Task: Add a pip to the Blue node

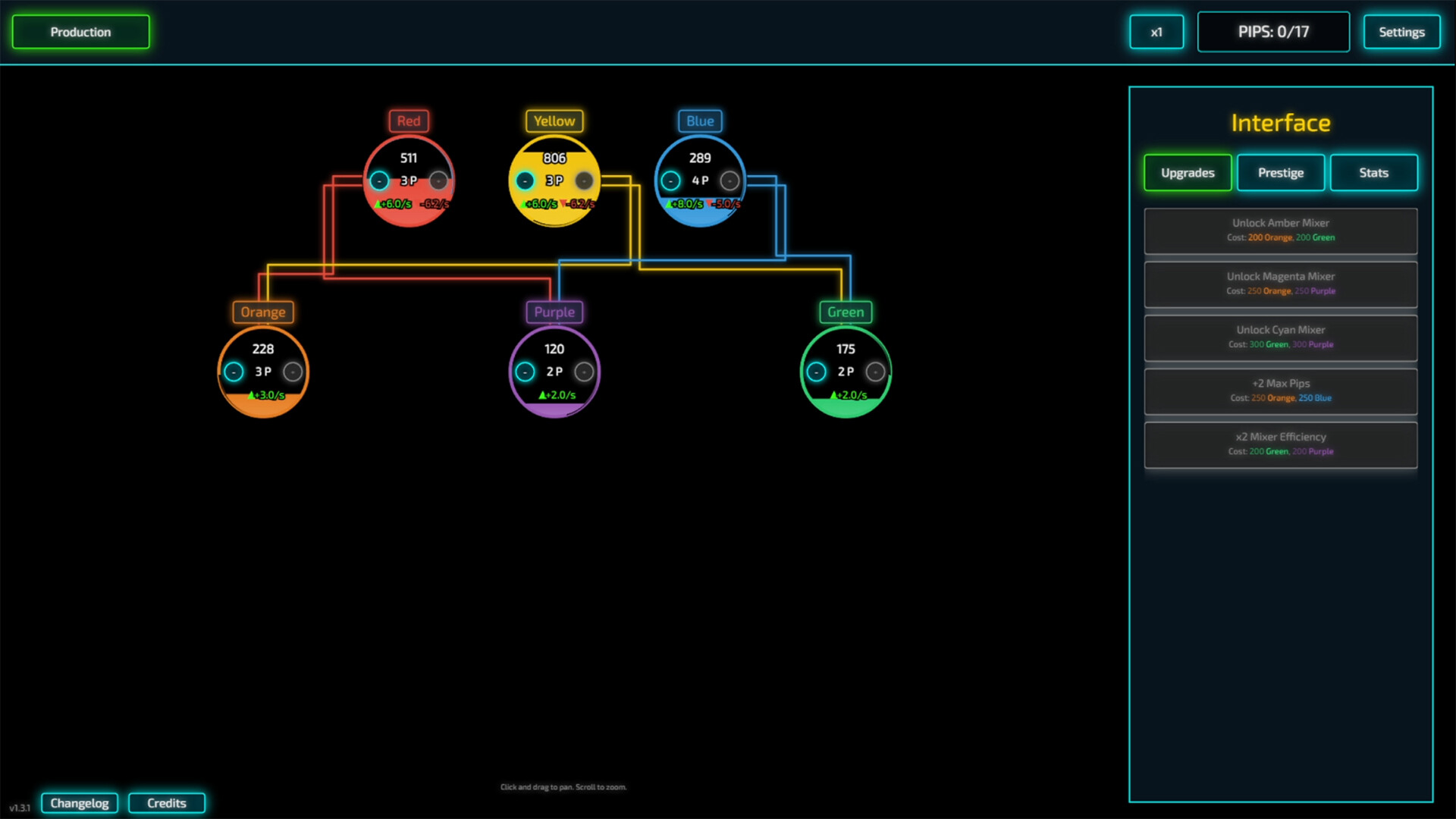Action: click(x=730, y=180)
